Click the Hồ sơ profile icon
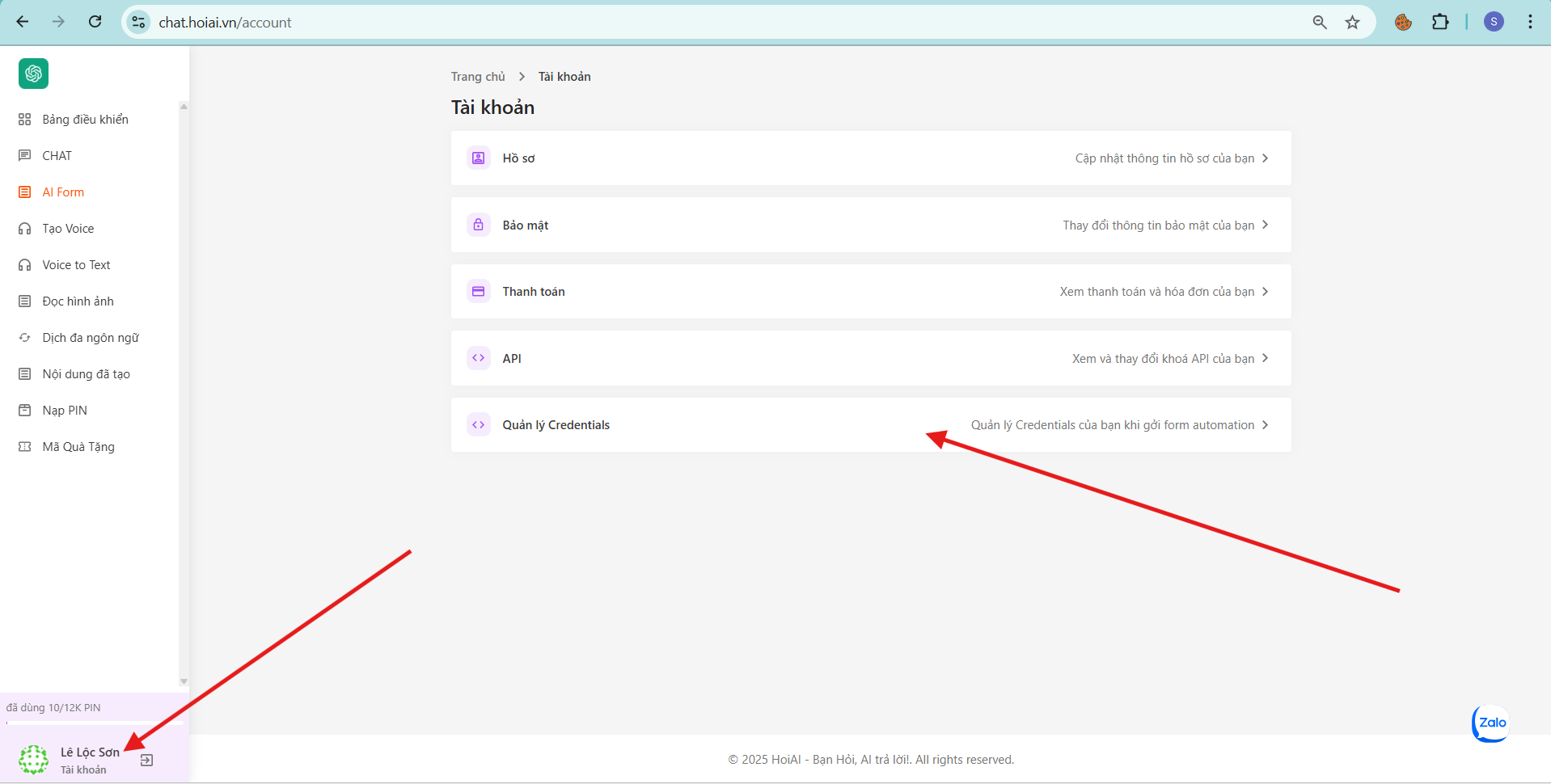 [478, 158]
